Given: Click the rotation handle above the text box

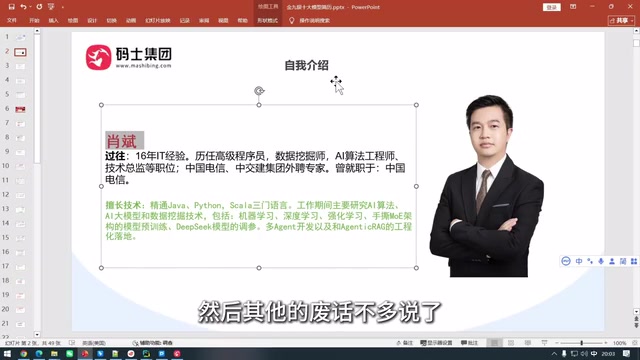Looking at the screenshot, I should [x=259, y=91].
